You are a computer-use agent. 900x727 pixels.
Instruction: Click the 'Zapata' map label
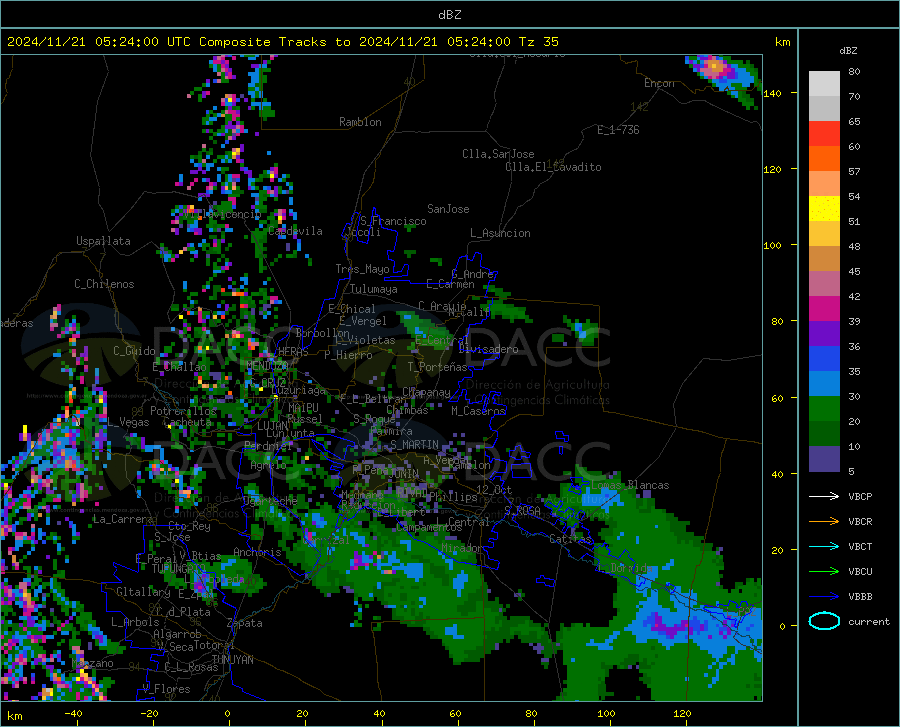pos(245,623)
